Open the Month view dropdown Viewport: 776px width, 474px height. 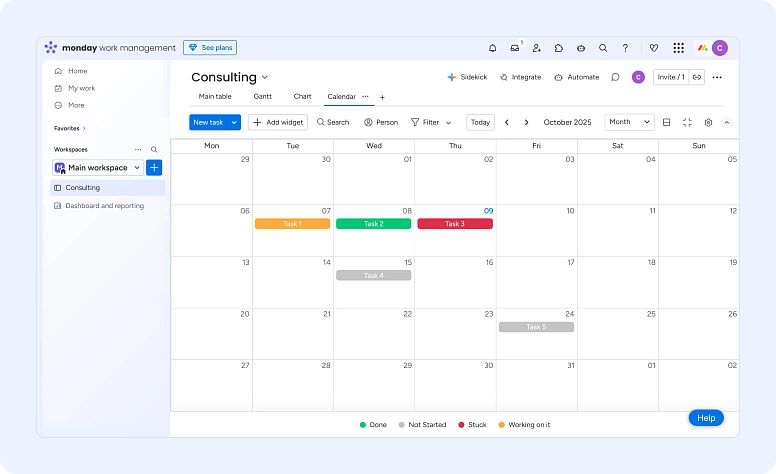(x=630, y=122)
